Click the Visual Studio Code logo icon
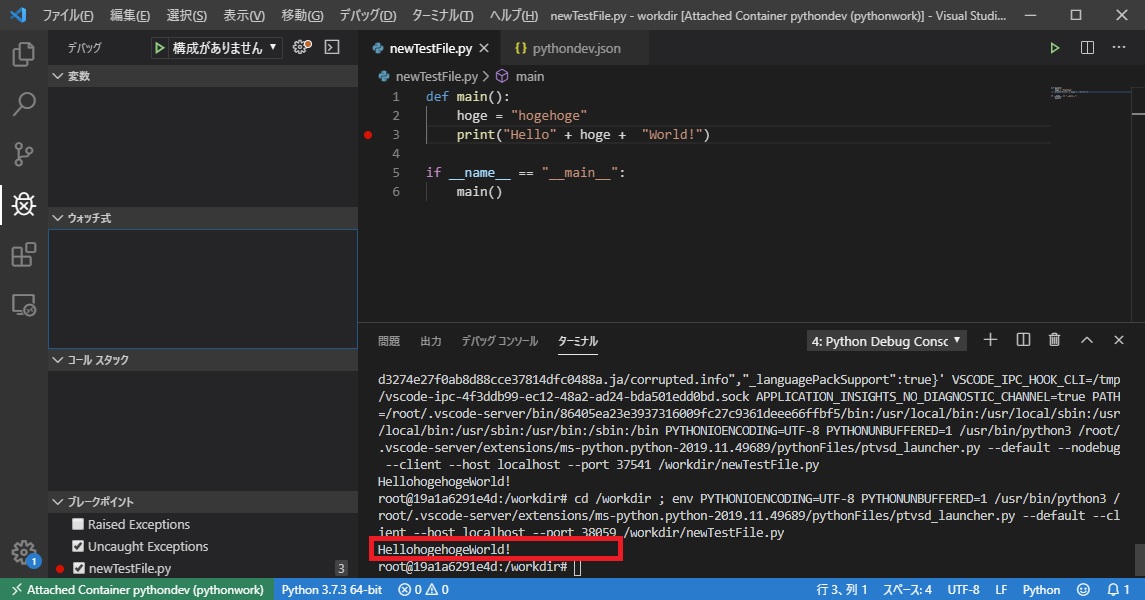1145x600 pixels. pos(18,15)
